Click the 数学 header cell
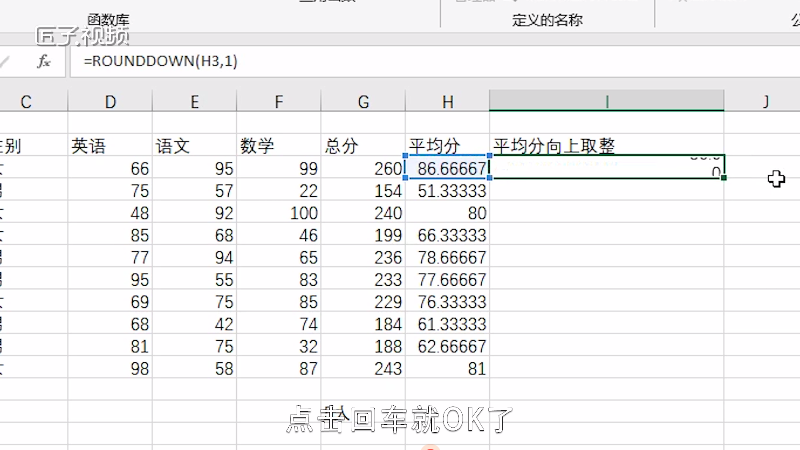 (278, 146)
